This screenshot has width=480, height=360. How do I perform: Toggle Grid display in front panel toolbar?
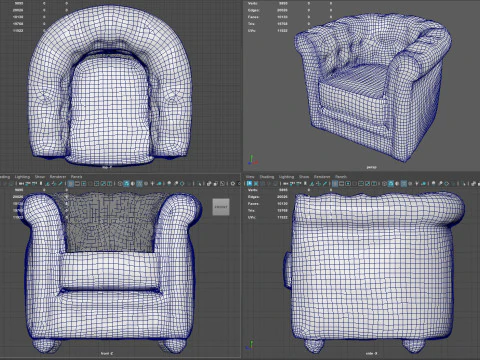point(71,184)
